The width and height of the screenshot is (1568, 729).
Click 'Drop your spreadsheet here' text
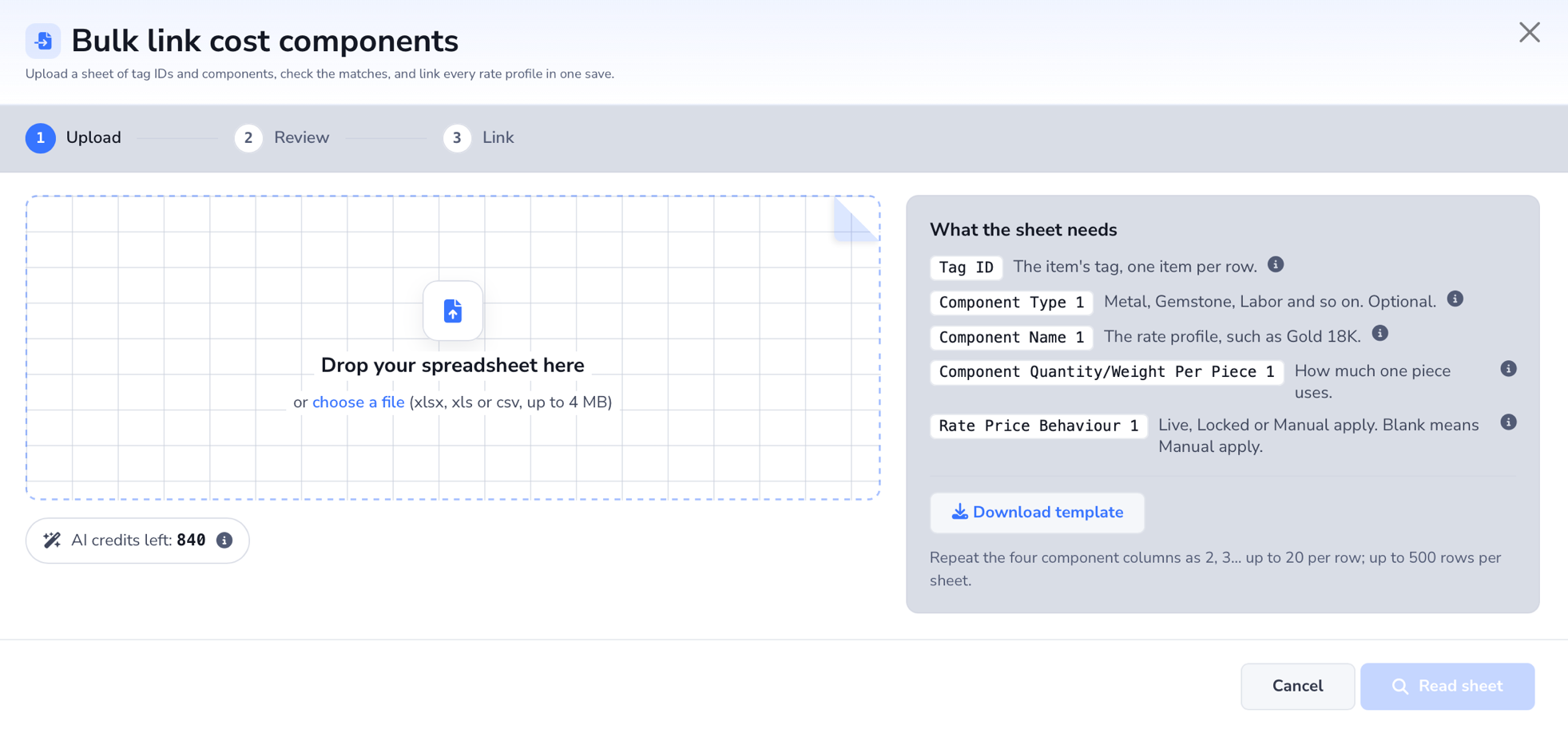453,365
